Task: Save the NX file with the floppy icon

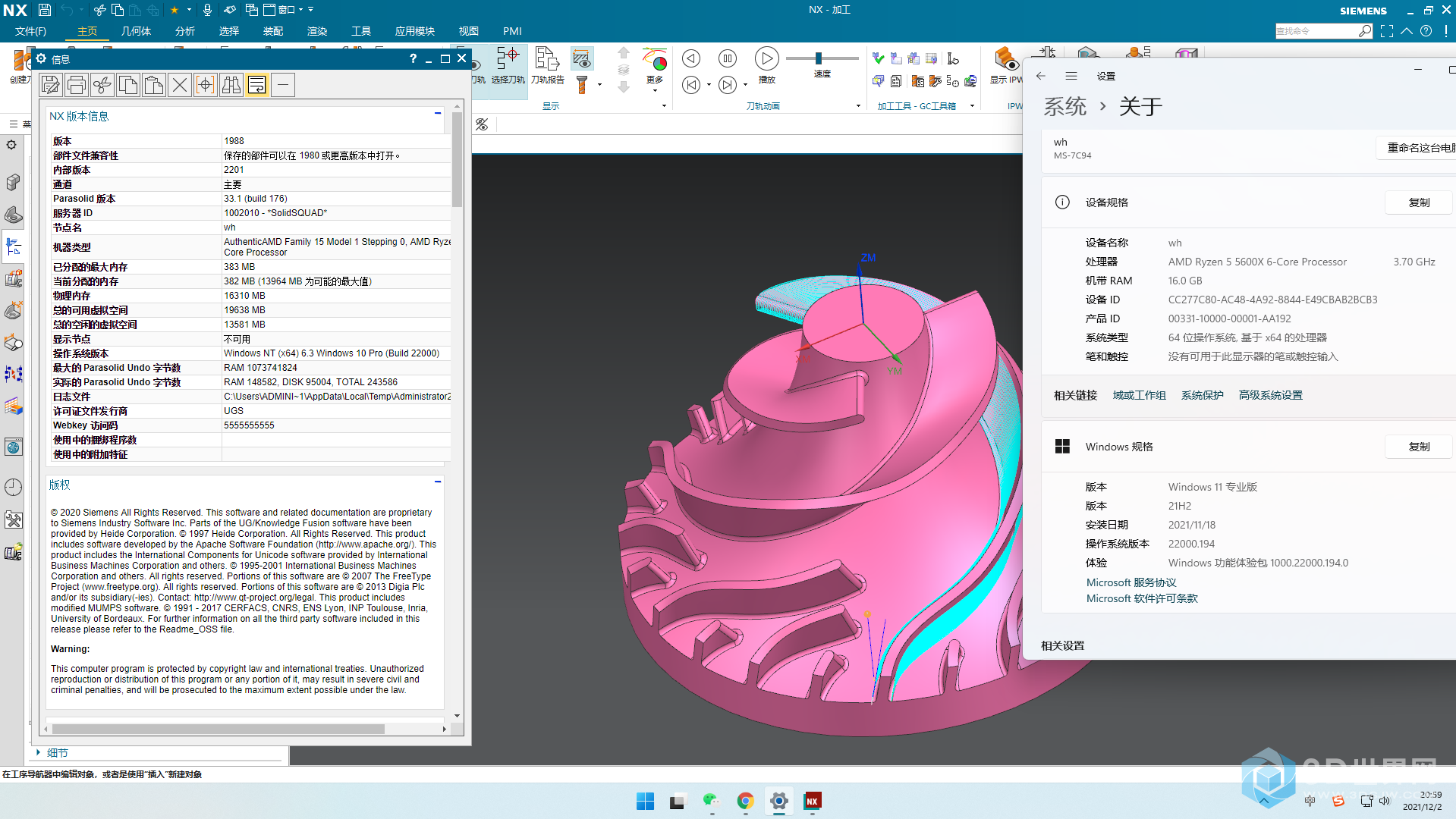Action: [45, 10]
